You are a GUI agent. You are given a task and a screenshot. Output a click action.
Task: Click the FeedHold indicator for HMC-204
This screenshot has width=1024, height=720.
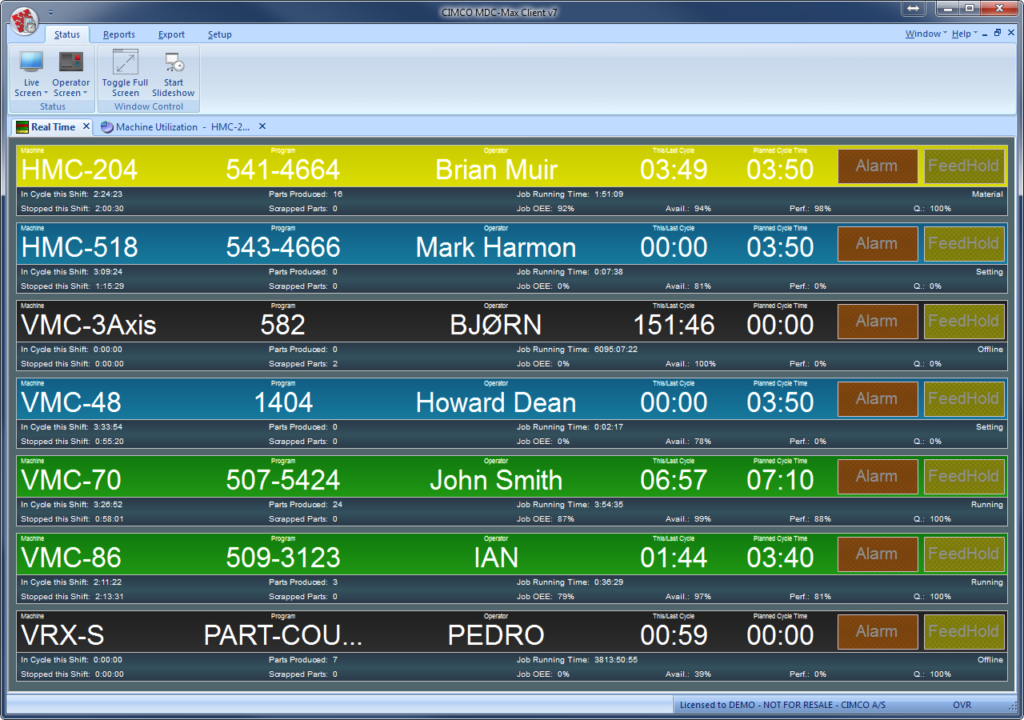click(x=964, y=166)
